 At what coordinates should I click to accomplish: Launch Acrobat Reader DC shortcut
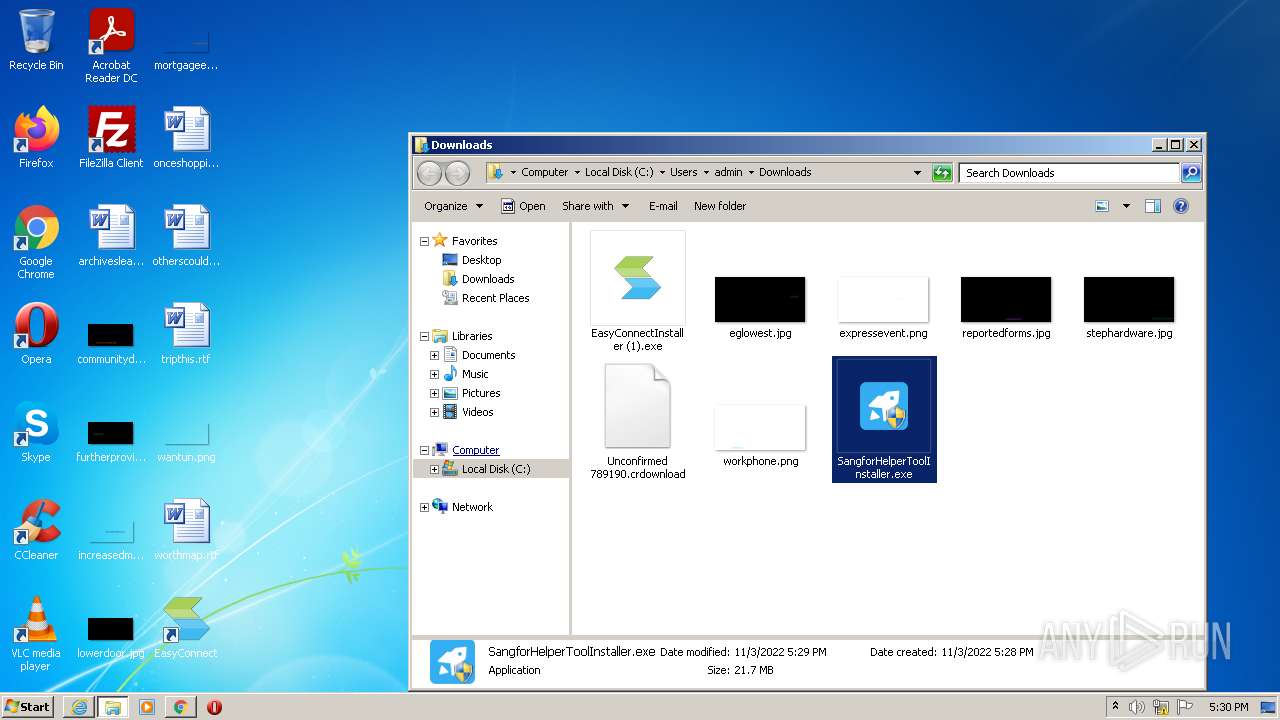111,46
